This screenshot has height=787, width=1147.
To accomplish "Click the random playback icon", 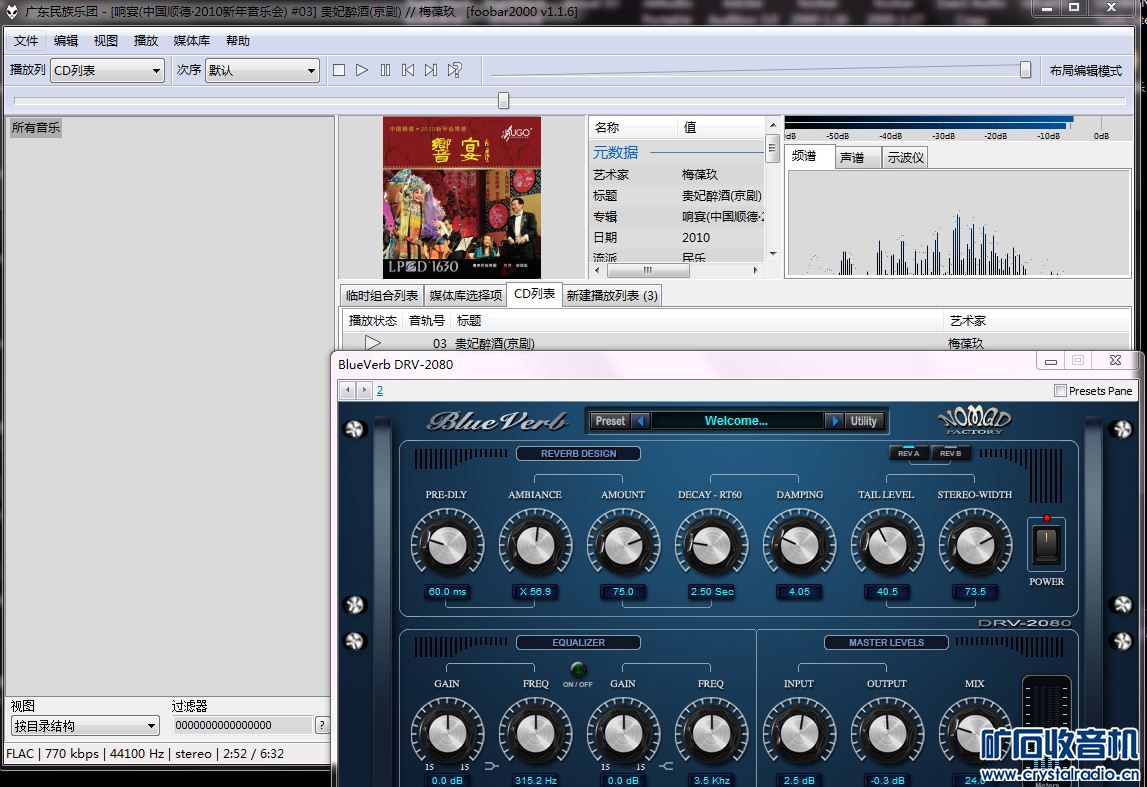I will pyautogui.click(x=454, y=70).
